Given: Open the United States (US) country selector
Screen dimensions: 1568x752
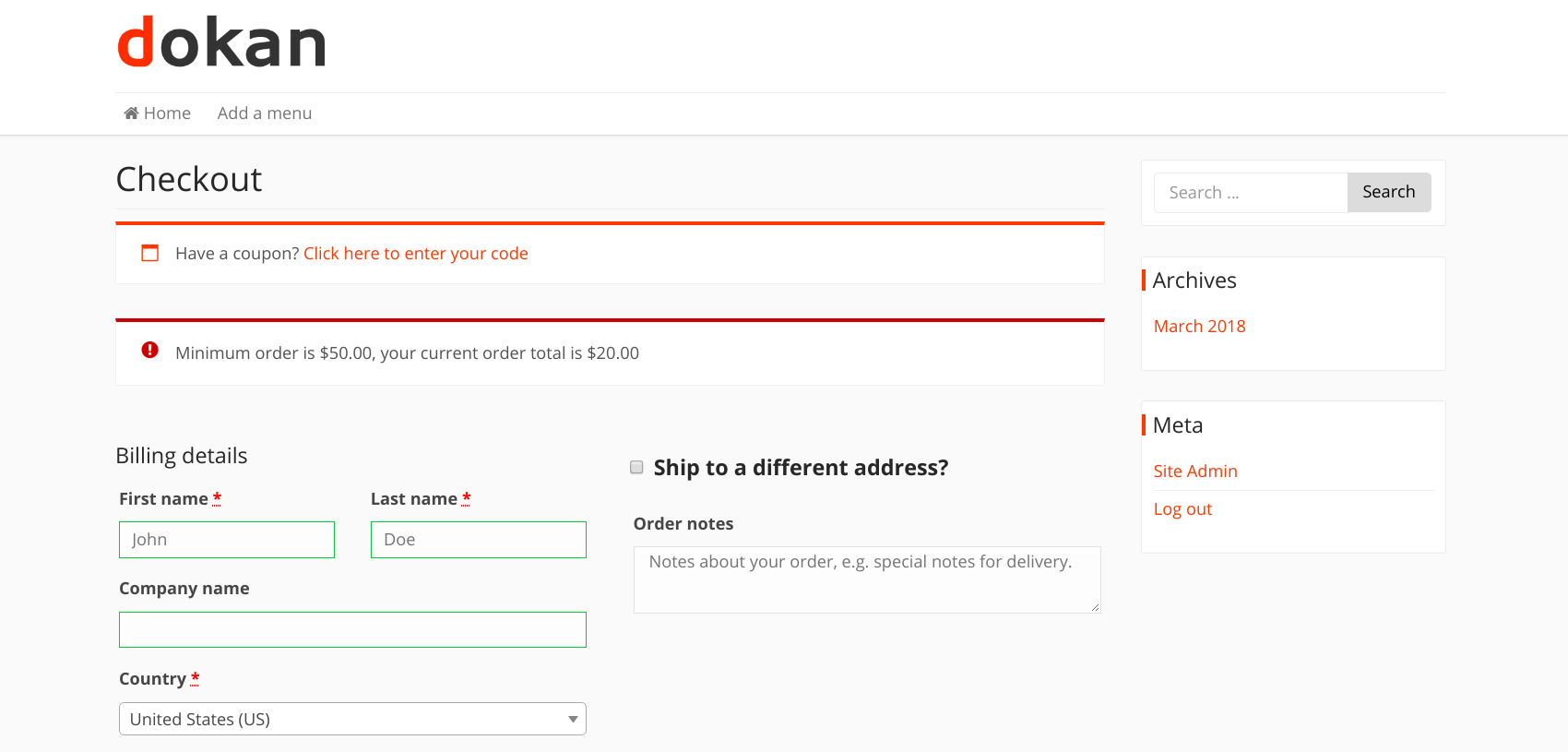Looking at the screenshot, I should click(352, 719).
